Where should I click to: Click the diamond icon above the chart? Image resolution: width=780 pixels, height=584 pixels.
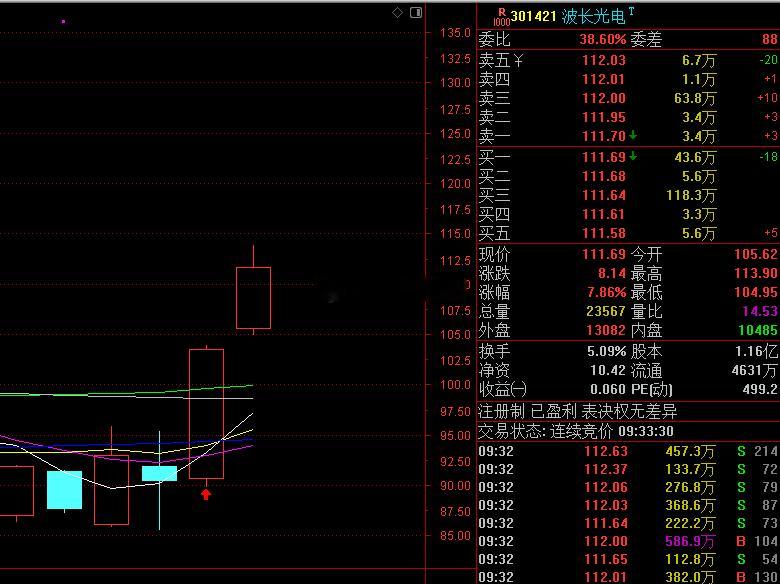(x=397, y=12)
